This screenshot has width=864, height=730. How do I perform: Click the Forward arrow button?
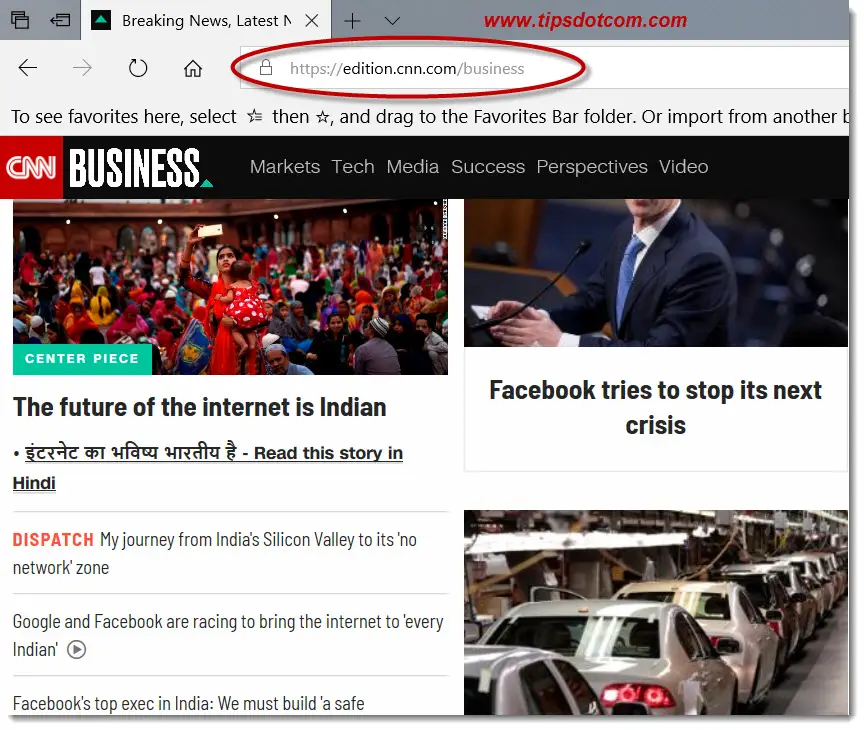(x=83, y=68)
